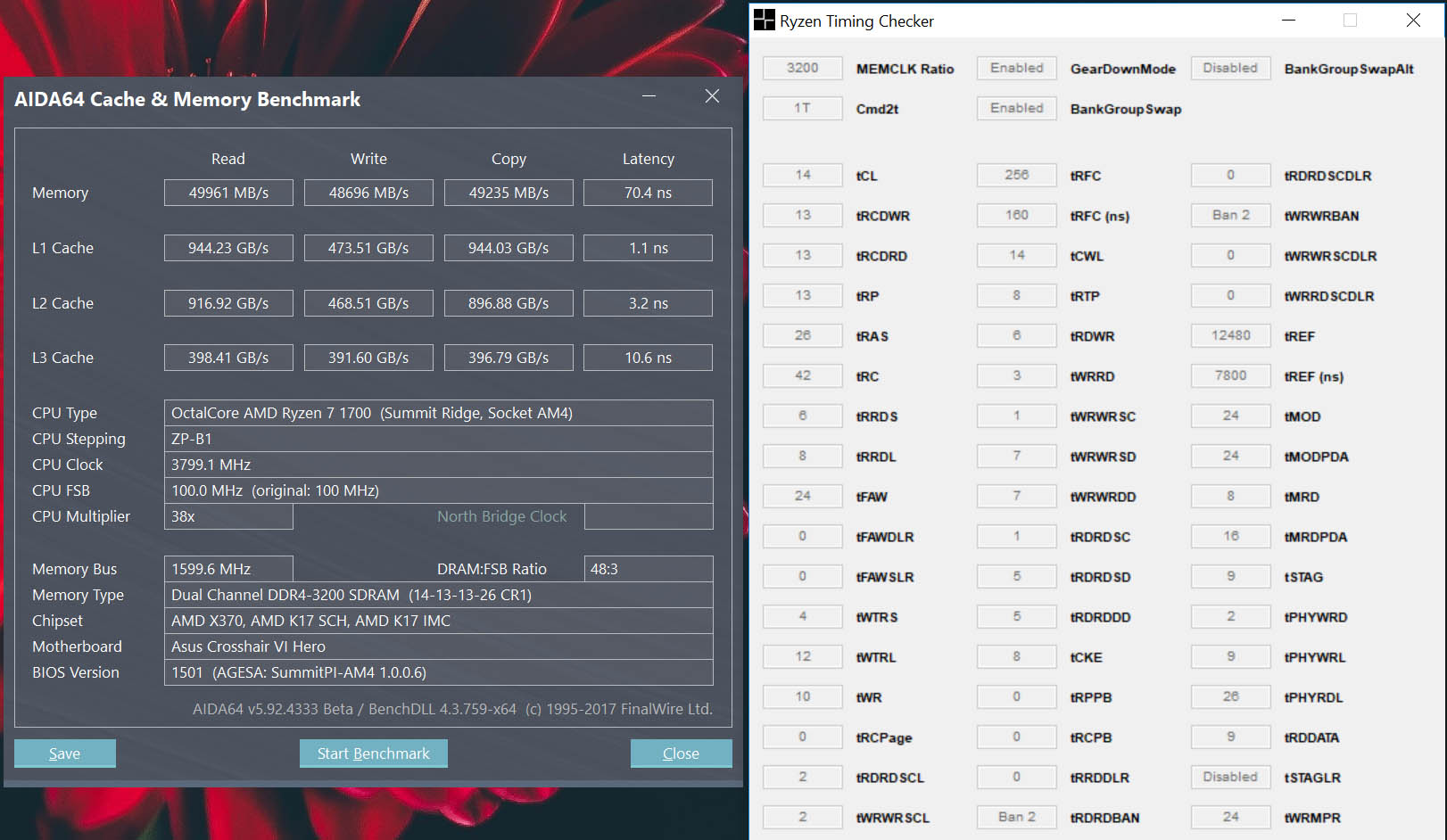Click the Latency column header in AIDA64

click(x=649, y=159)
